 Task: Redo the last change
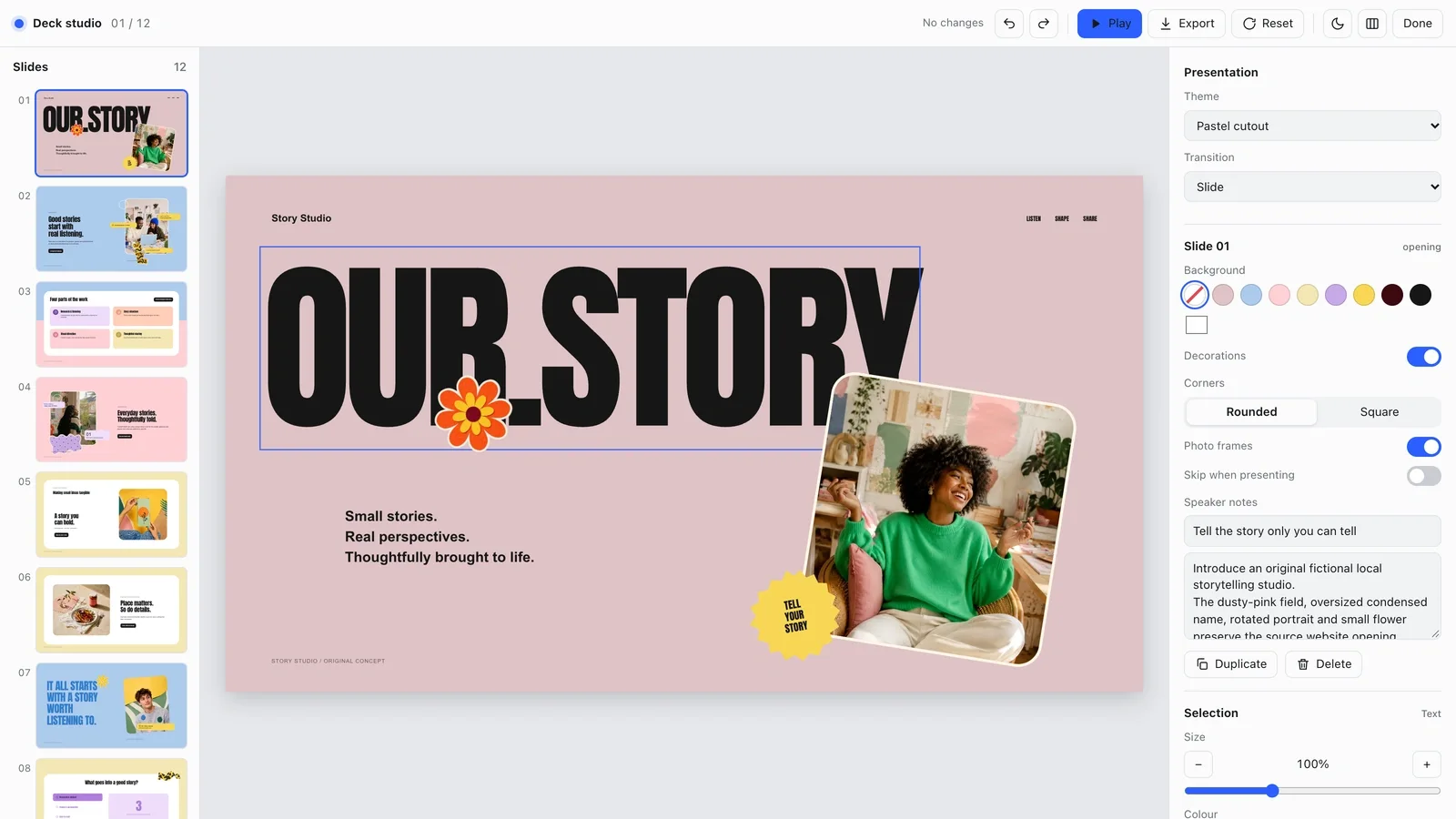[1044, 24]
